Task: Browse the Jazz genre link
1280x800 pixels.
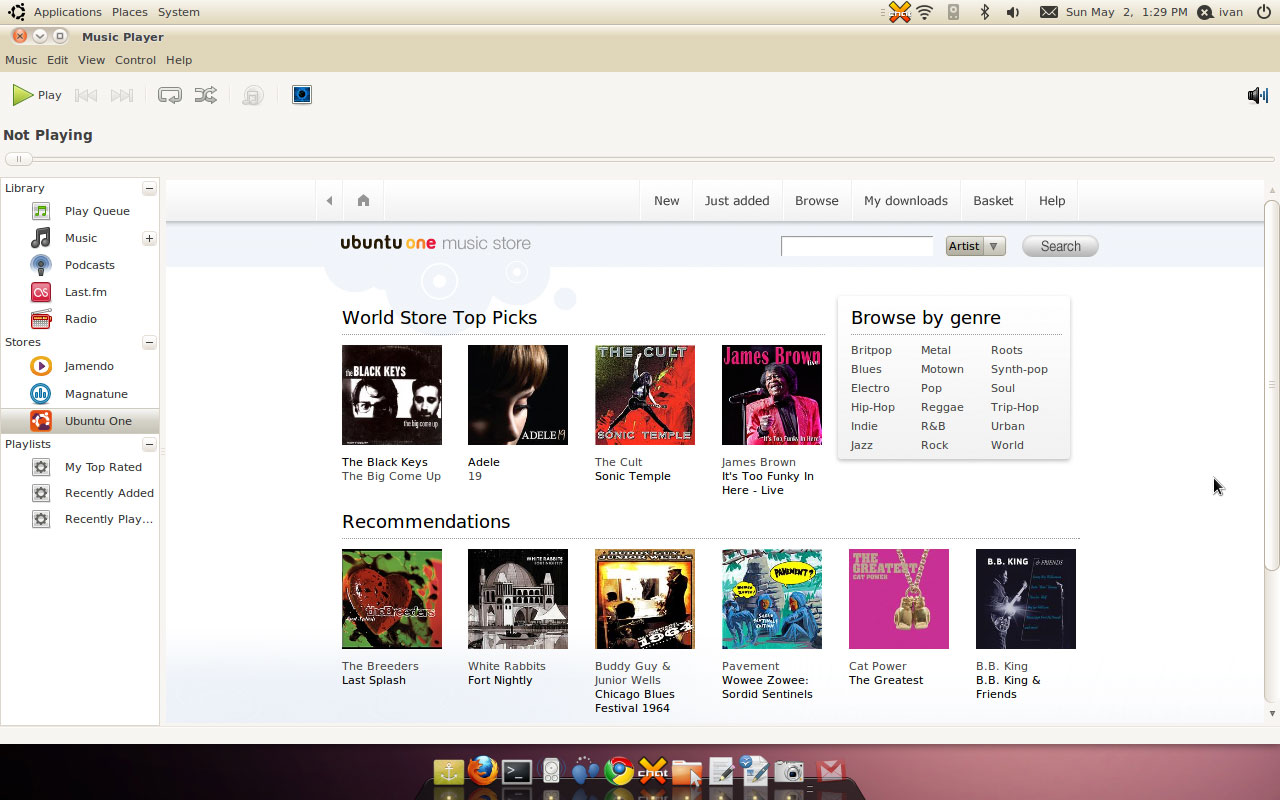Action: pos(861,445)
